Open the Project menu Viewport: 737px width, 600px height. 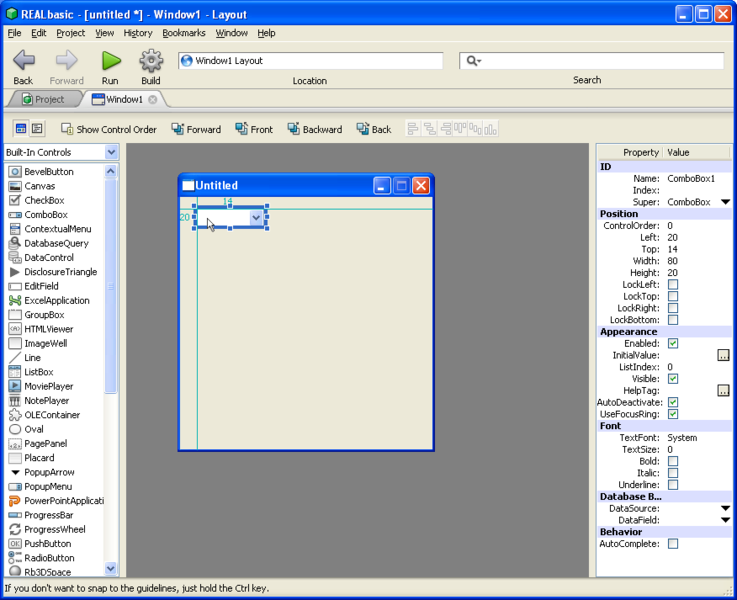pyautogui.click(x=70, y=33)
